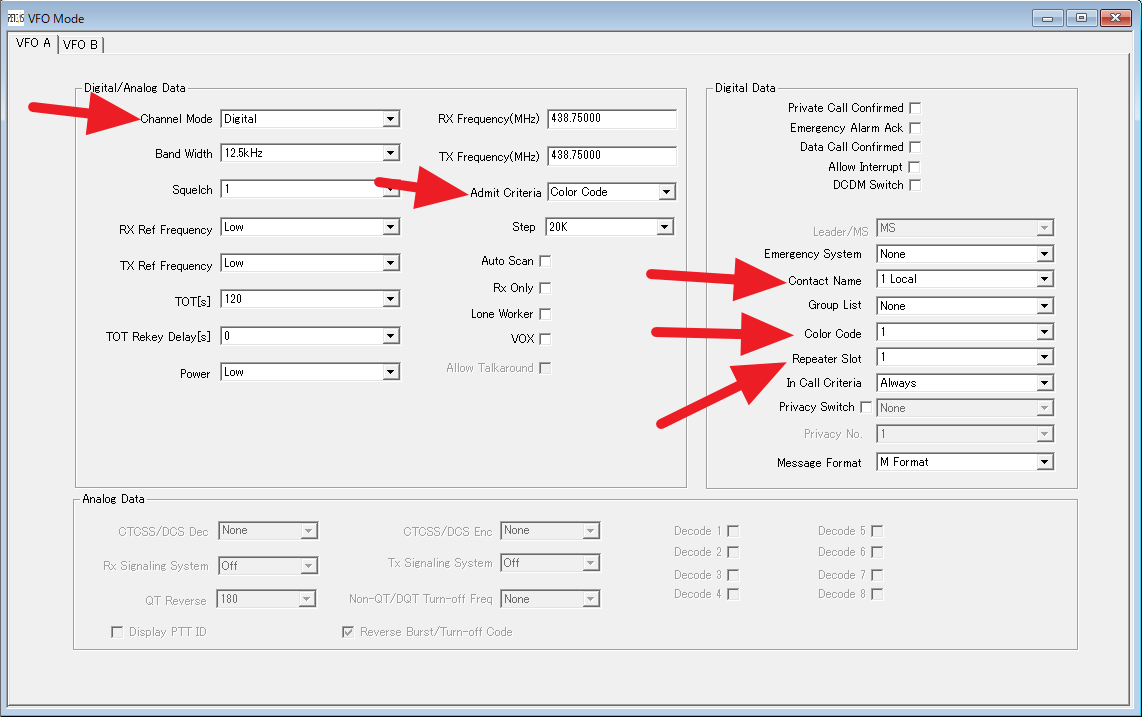Expand the Step size dropdown
Screen dimensions: 1142x717
tap(609, 228)
